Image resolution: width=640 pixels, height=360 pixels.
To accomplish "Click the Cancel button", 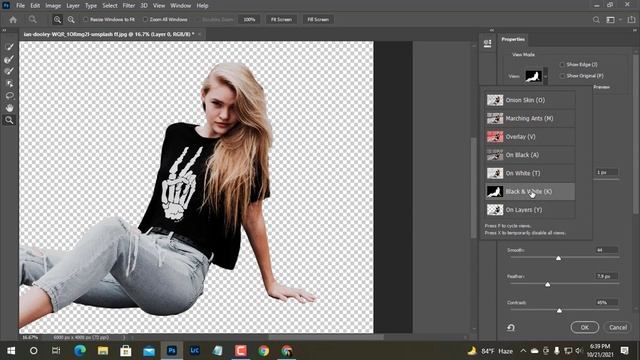I will [x=618, y=327].
